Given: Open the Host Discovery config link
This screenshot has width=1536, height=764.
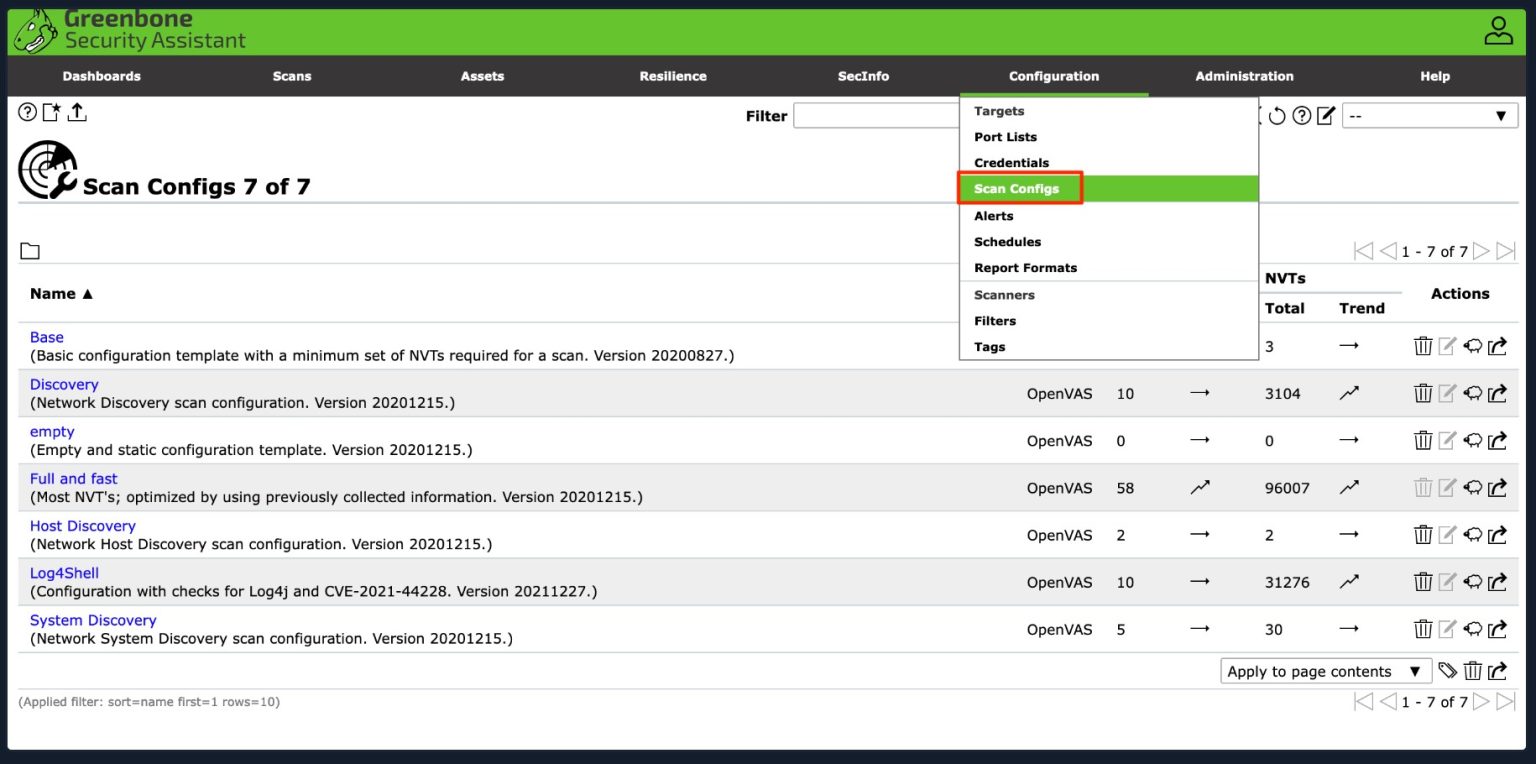Looking at the screenshot, I should [x=83, y=526].
